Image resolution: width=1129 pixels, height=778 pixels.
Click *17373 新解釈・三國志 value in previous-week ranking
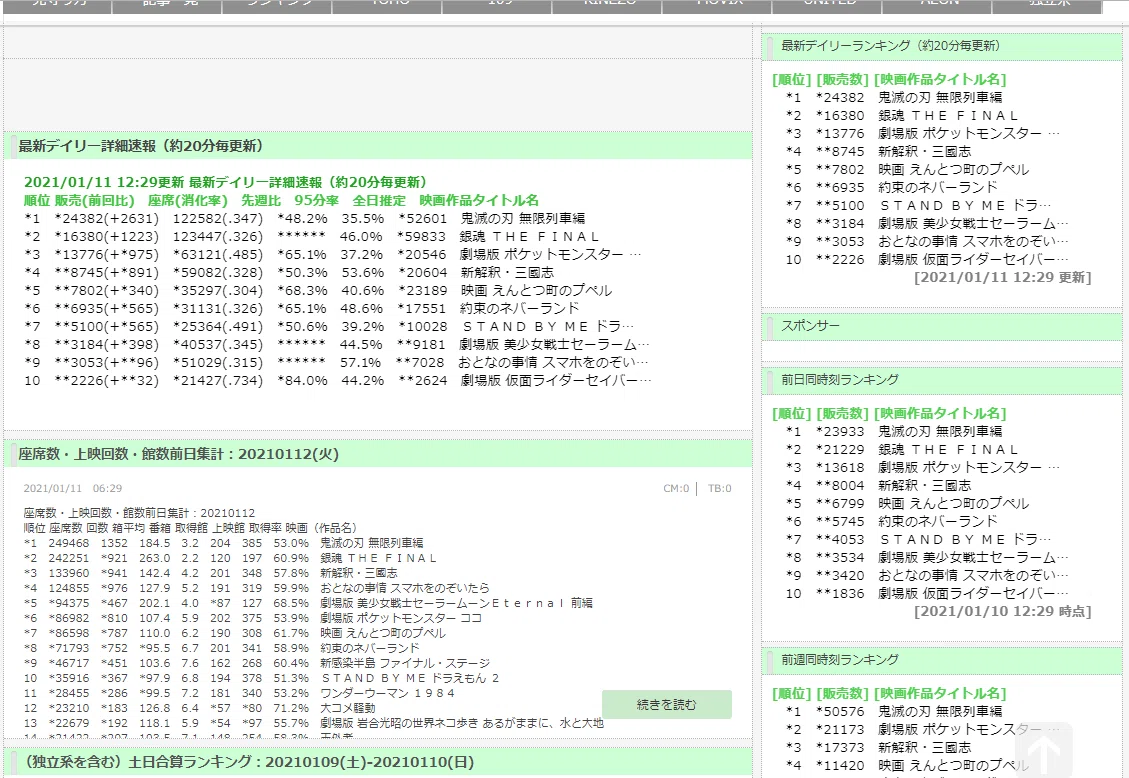point(840,748)
